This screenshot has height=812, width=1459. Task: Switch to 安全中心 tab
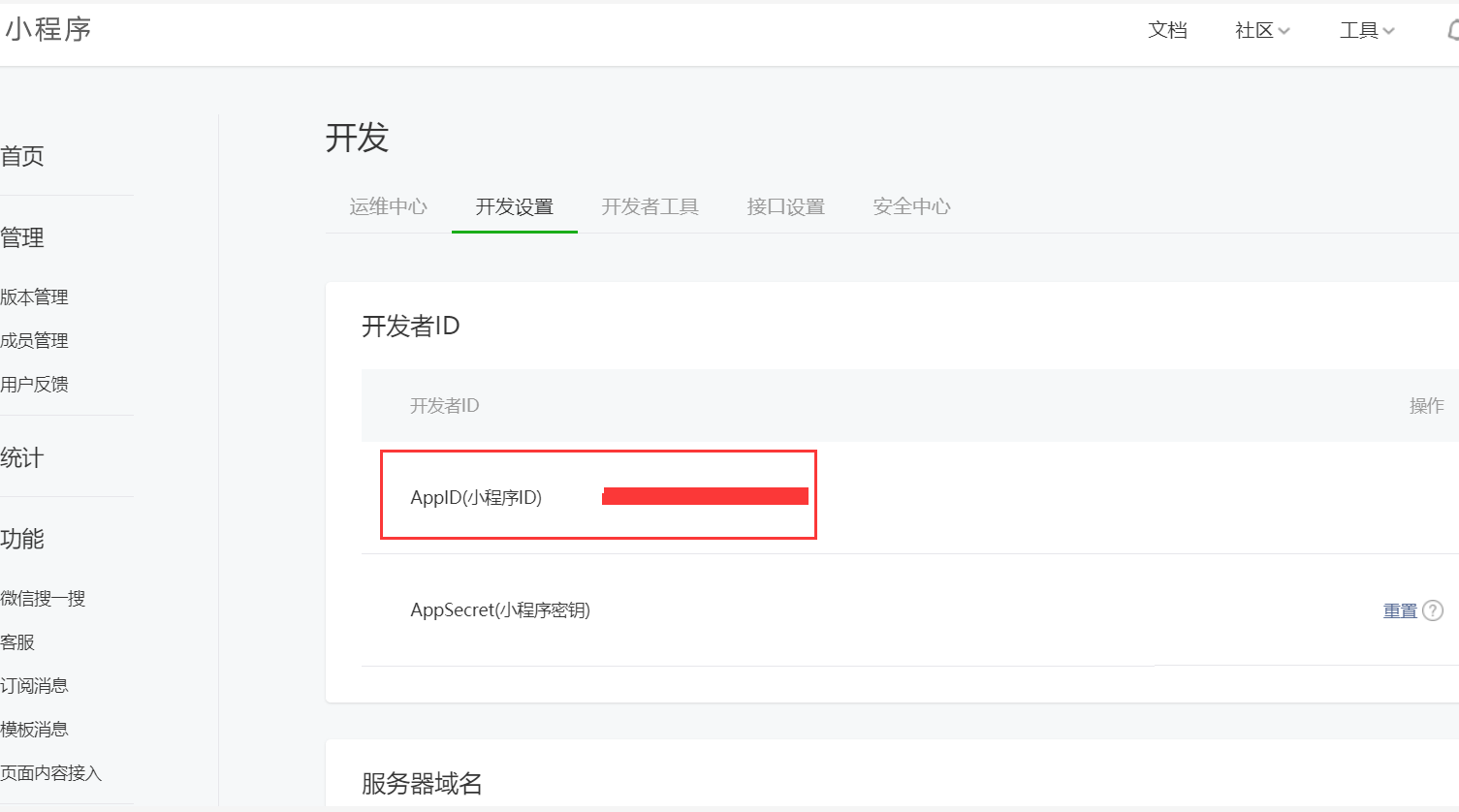(912, 206)
